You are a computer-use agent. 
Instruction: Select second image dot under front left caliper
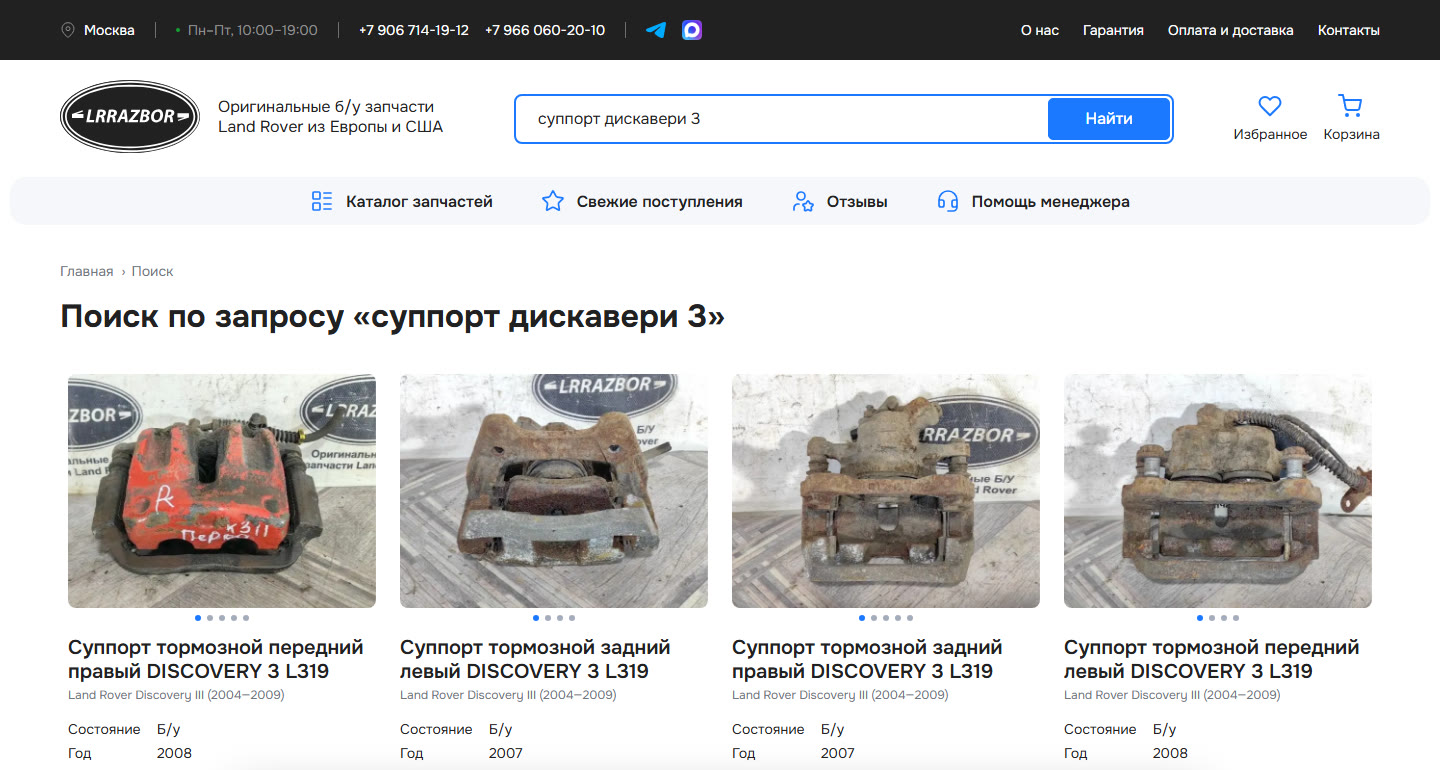1212,618
